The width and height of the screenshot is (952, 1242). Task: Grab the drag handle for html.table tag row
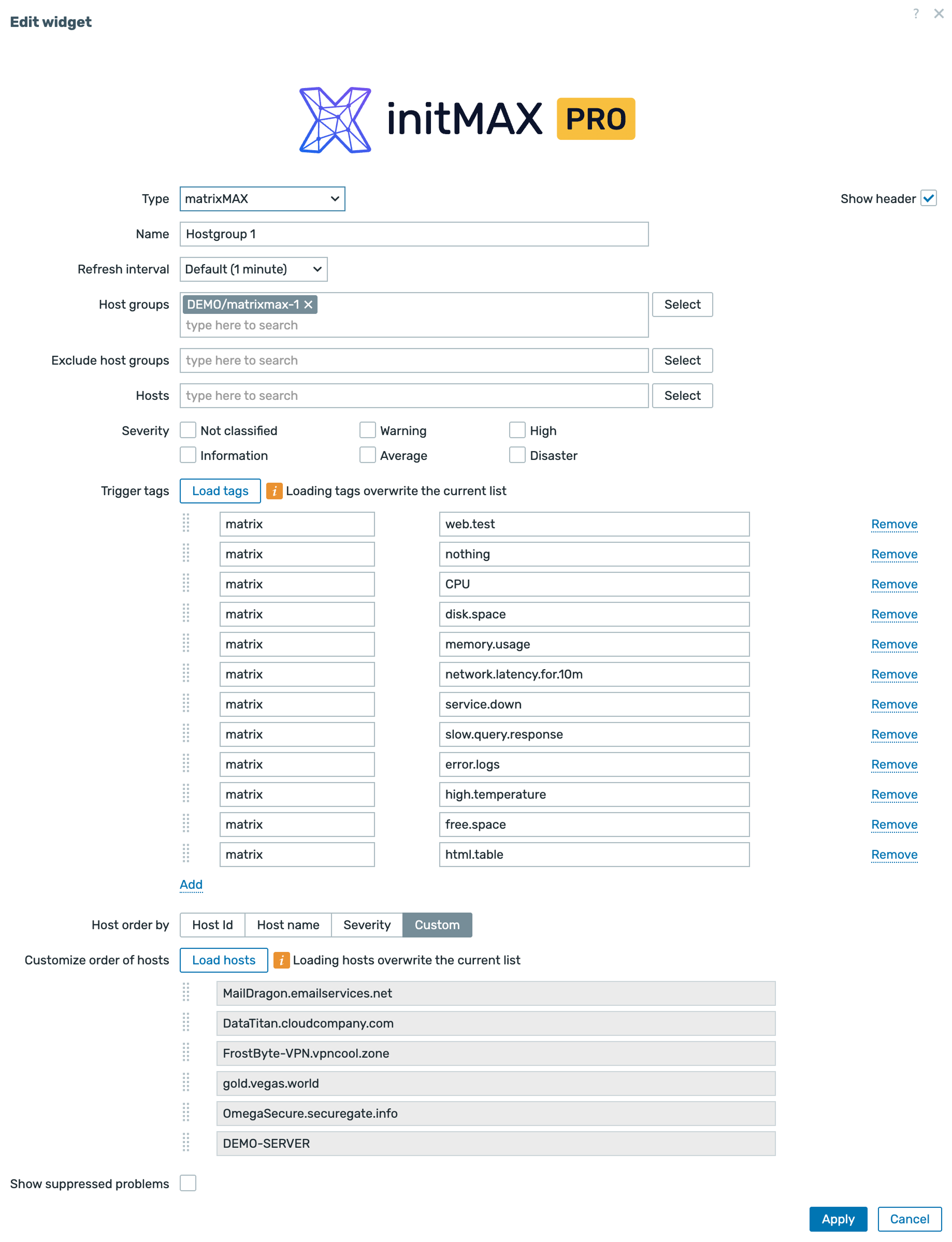coord(186,854)
